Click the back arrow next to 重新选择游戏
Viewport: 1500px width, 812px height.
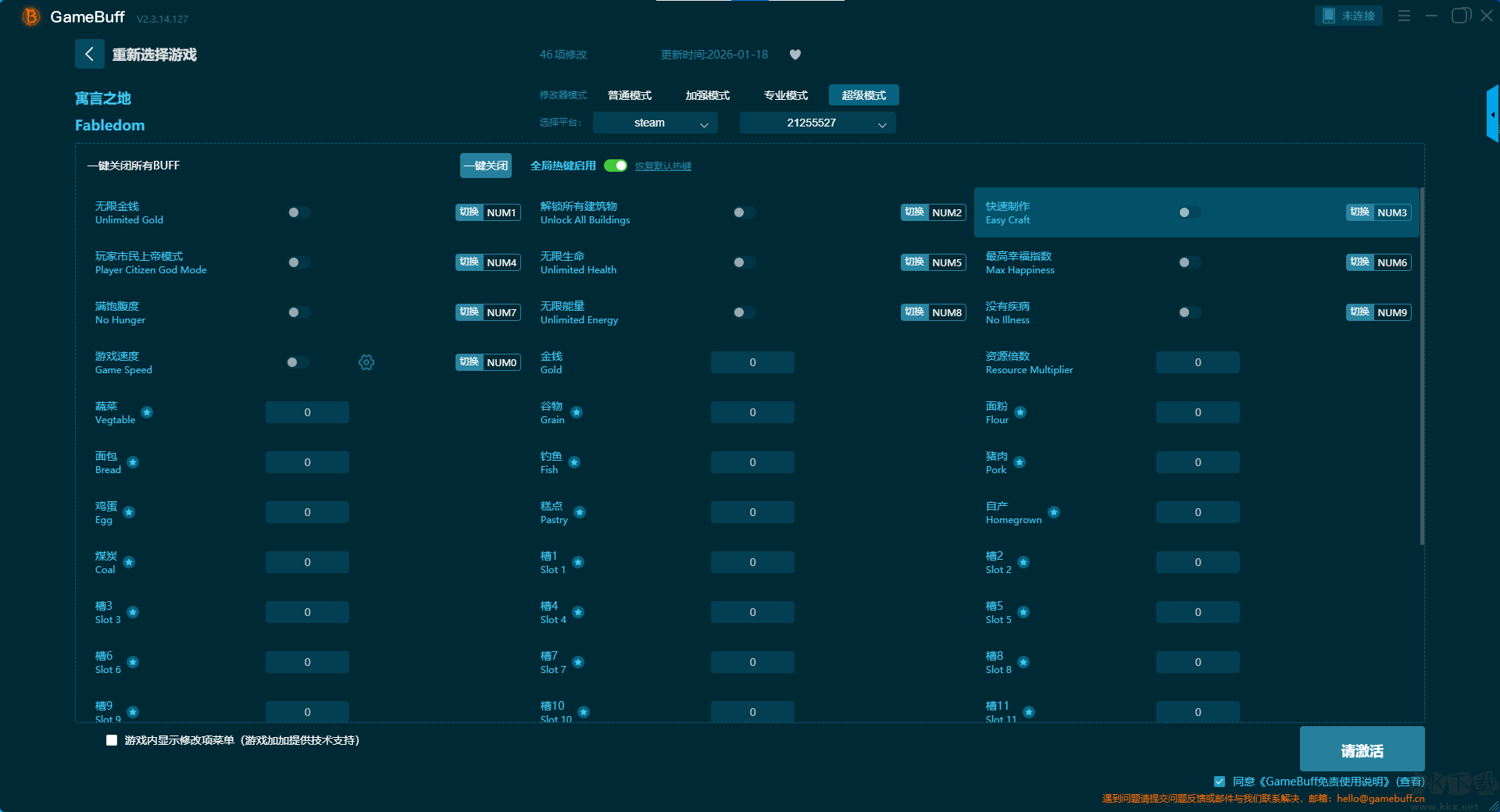[89, 54]
